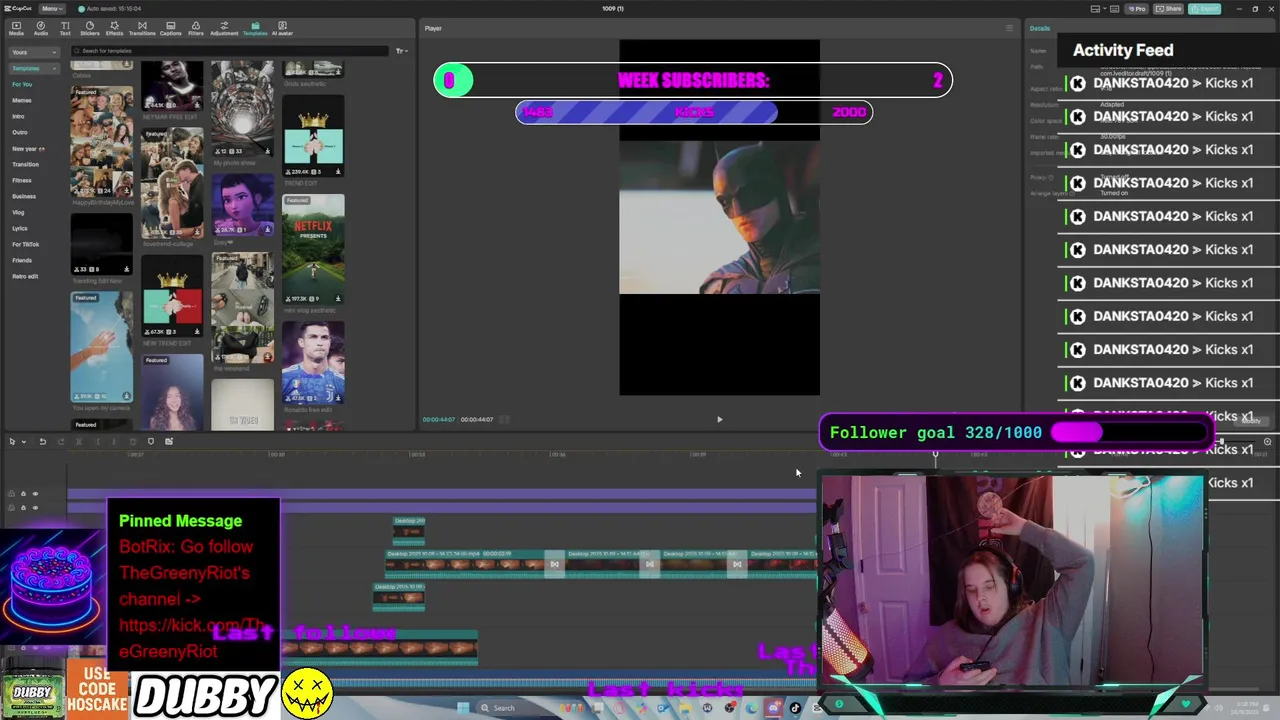Open the first transition between timeline clips
Screen dimensions: 1280x720
(554, 564)
